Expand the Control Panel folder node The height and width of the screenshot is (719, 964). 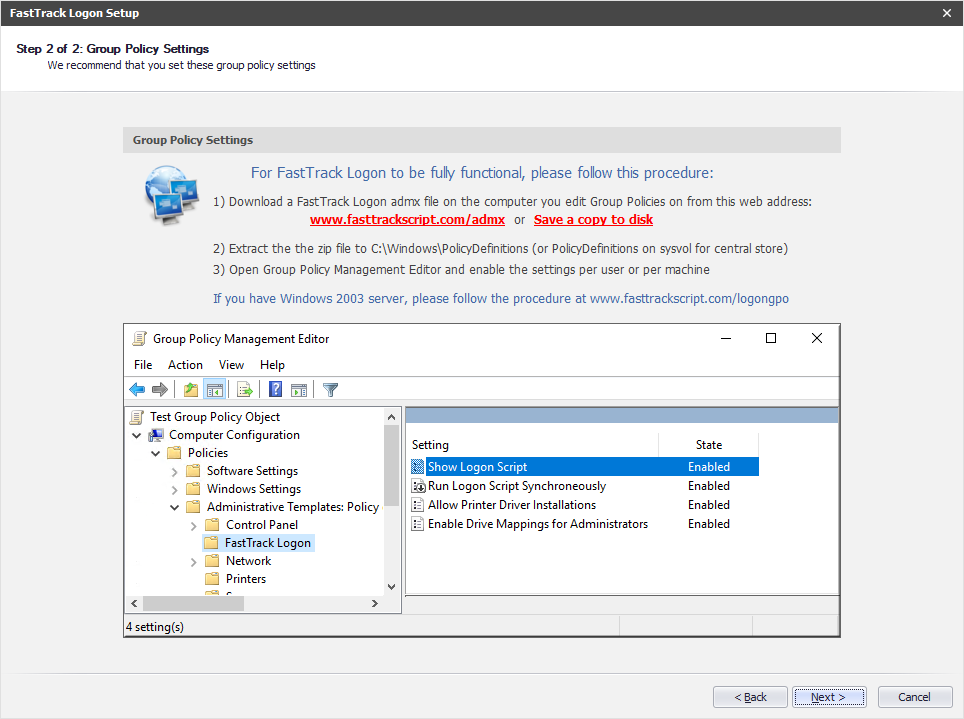click(193, 525)
